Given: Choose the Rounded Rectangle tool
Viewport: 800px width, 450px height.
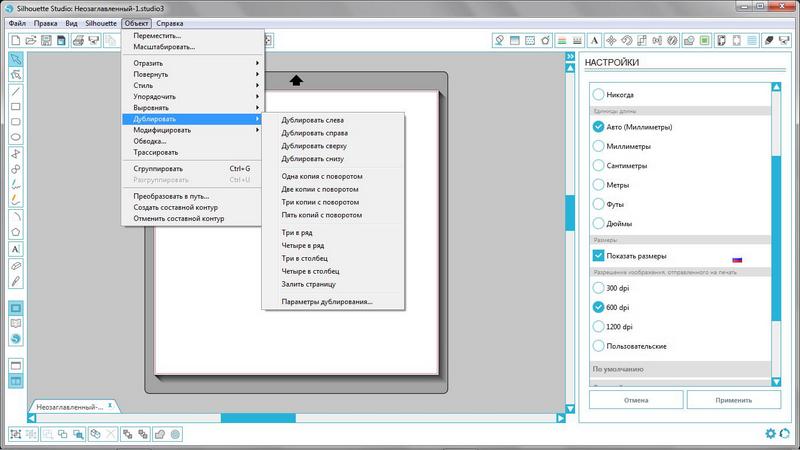Looking at the screenshot, I should [x=16, y=122].
